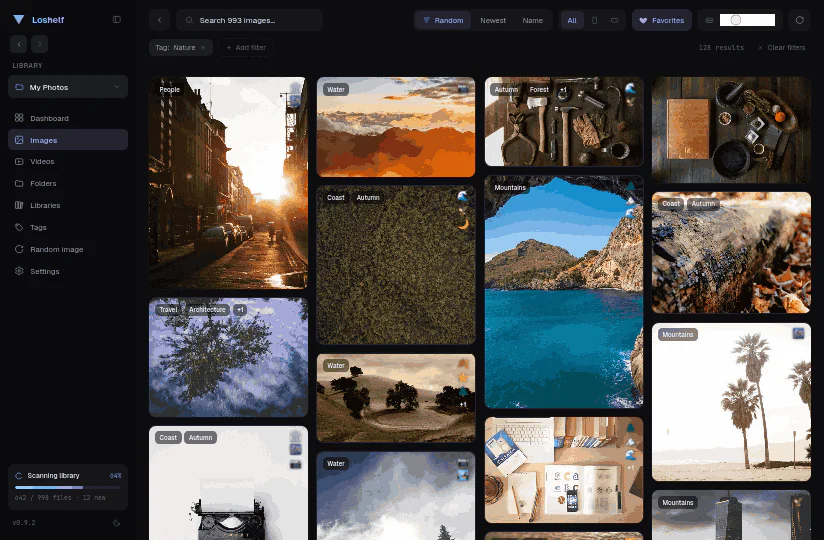
Task: Show All orientations
Action: click(572, 20)
